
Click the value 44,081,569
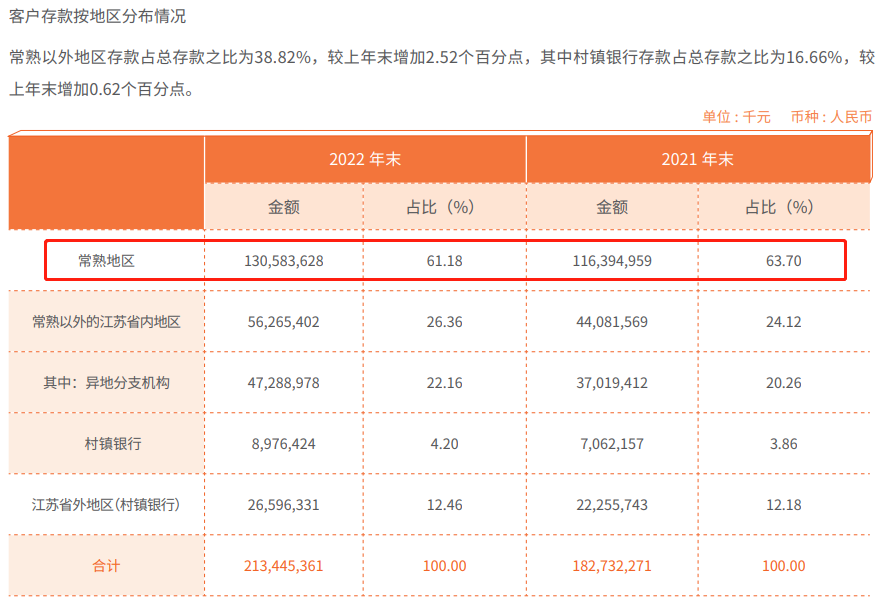[612, 322]
